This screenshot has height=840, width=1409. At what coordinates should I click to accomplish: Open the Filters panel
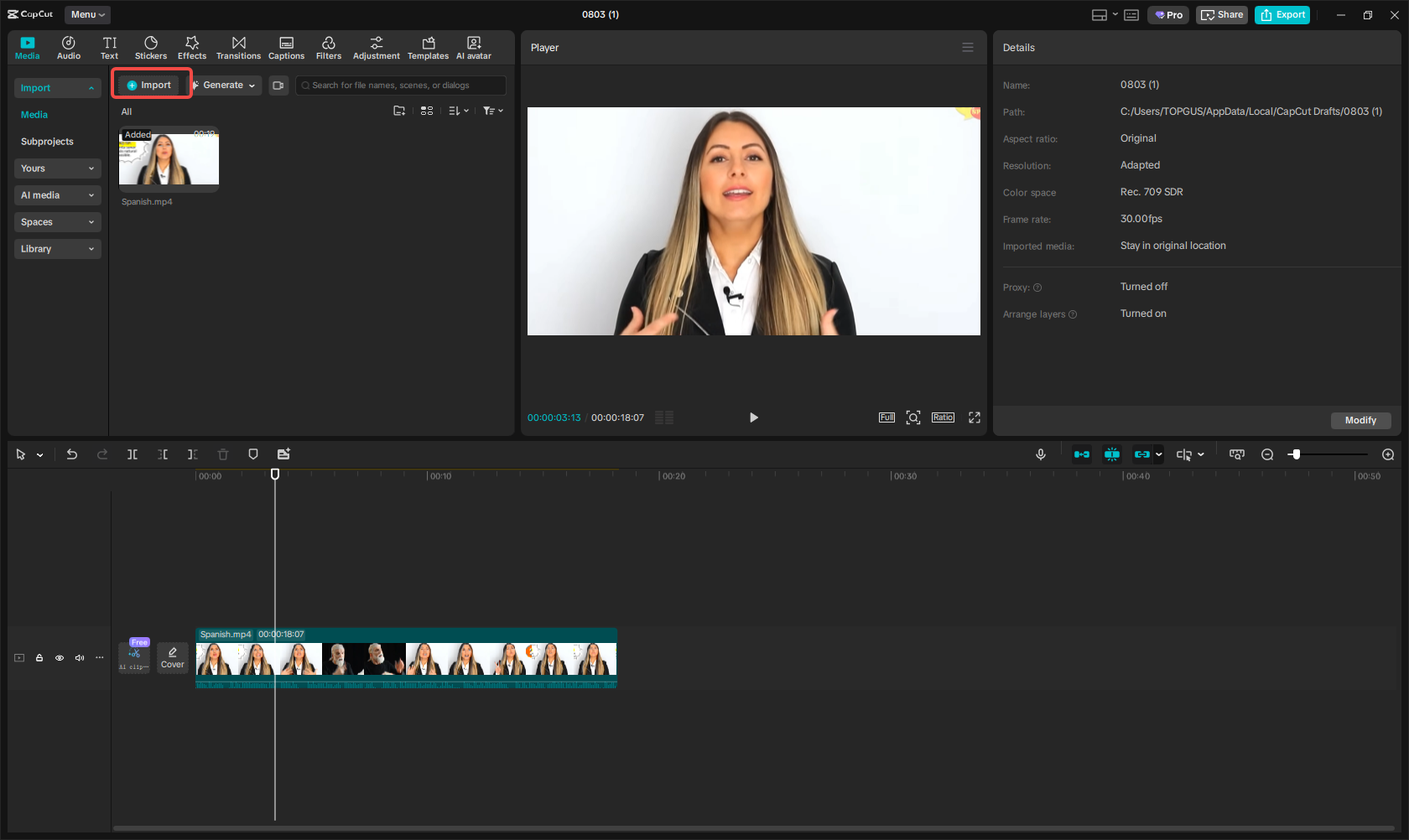coord(328,47)
